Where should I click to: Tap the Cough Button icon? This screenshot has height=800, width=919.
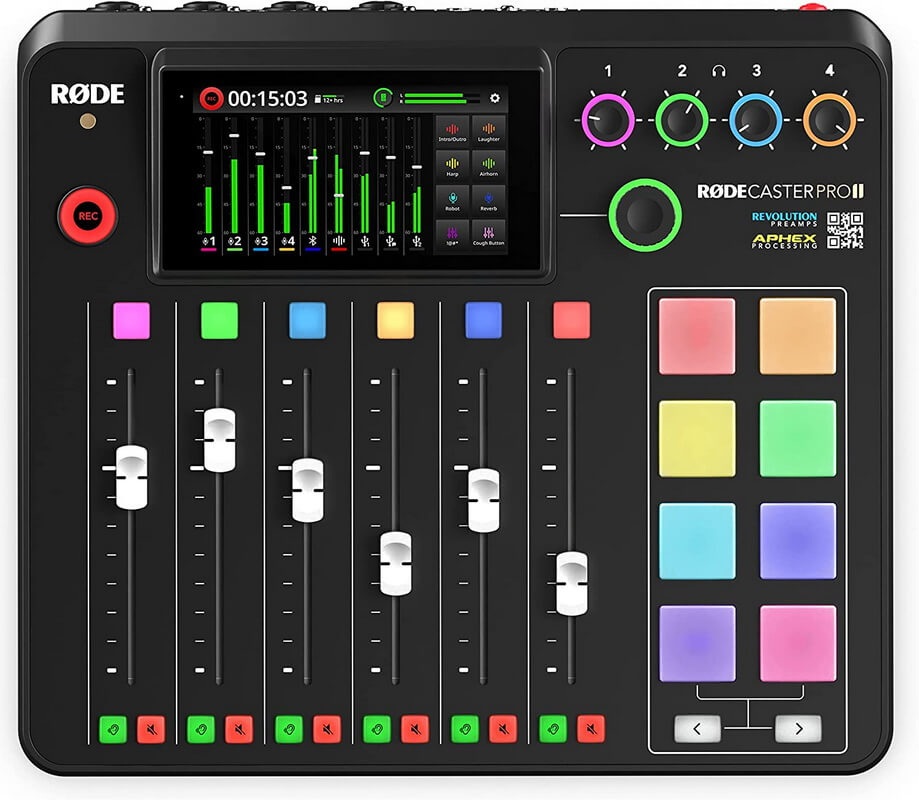point(490,233)
